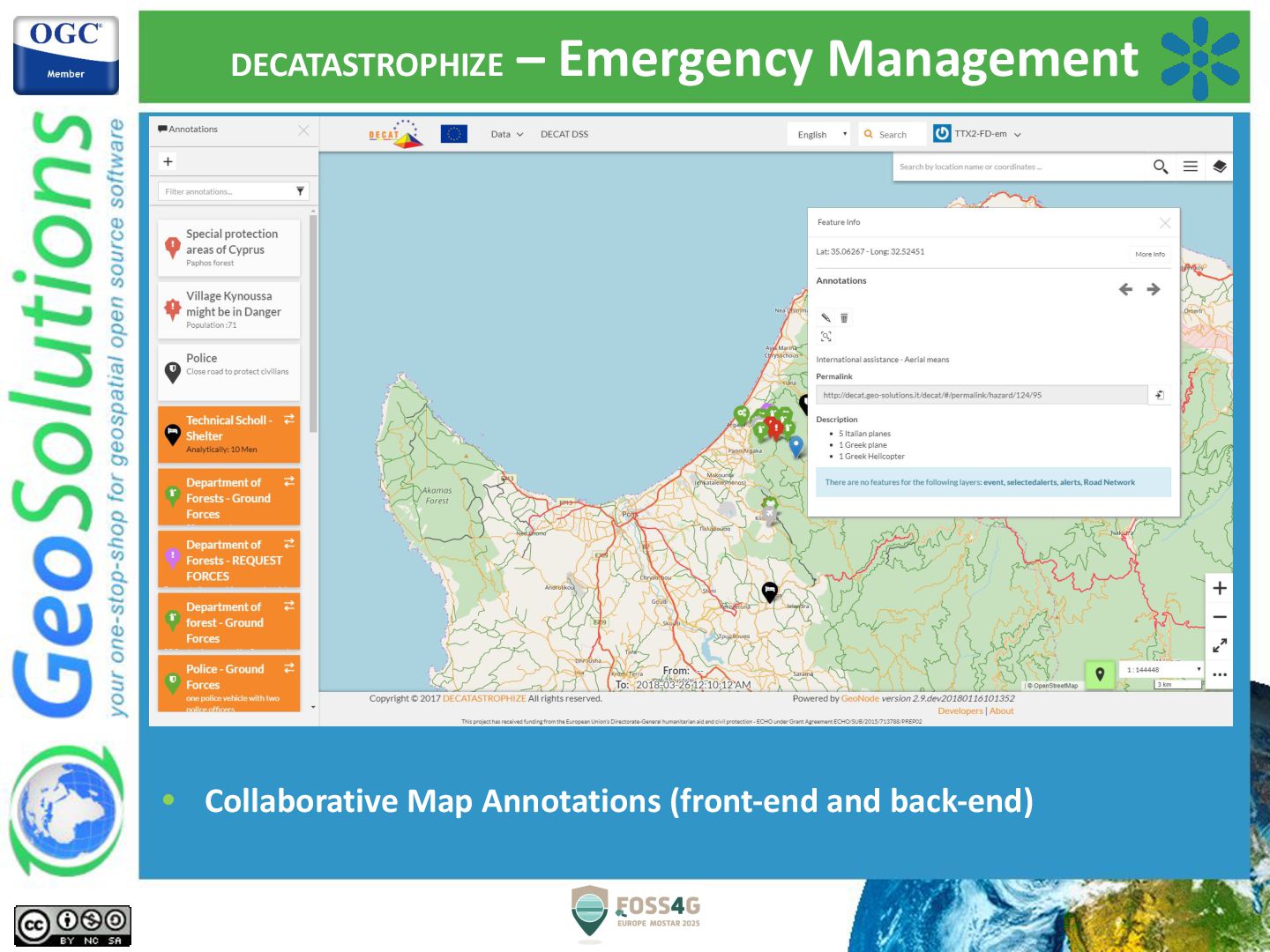The image size is (1270, 952).
Task: Open the Data dropdown menu
Action: tap(507, 134)
